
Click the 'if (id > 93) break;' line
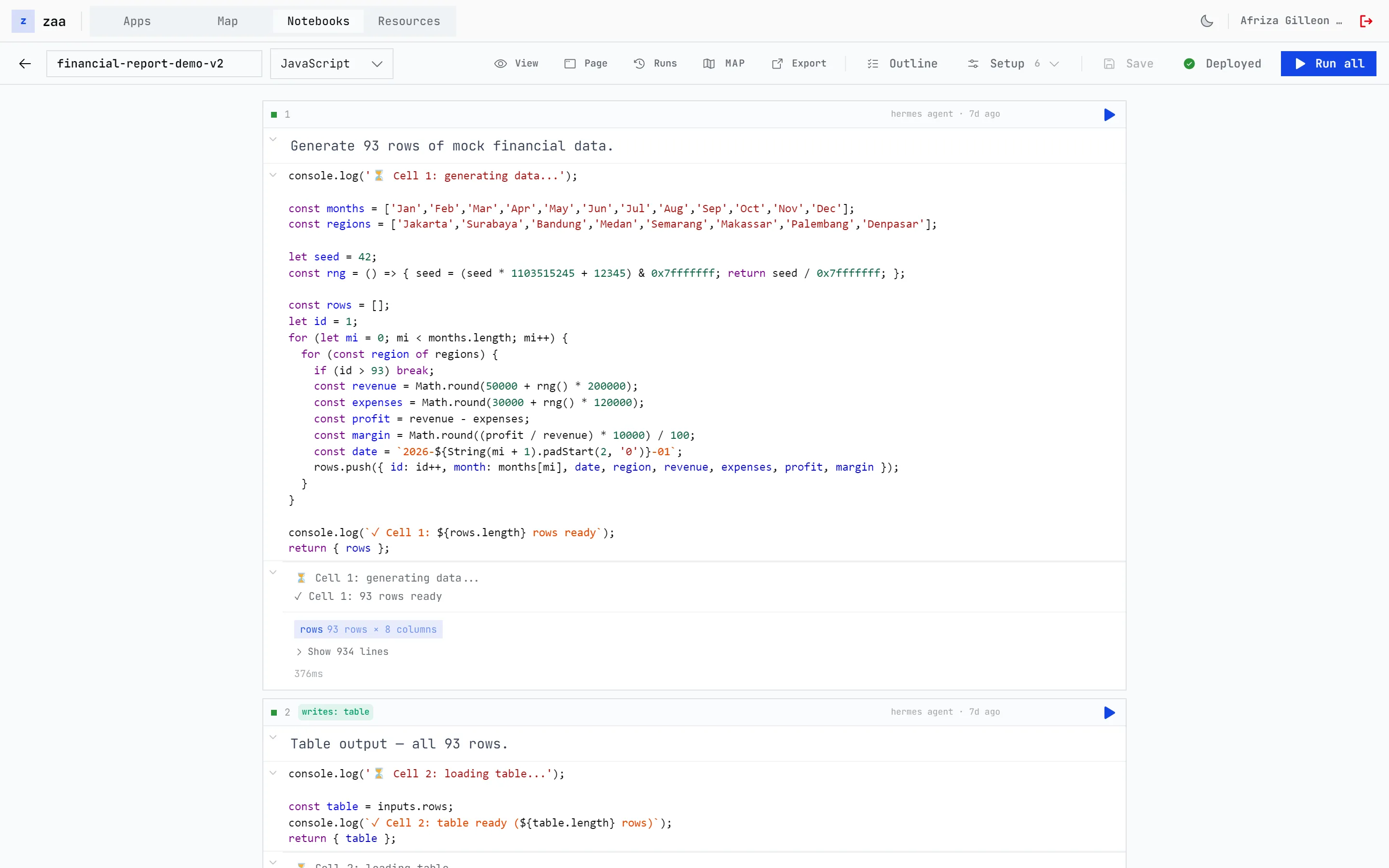point(374,370)
